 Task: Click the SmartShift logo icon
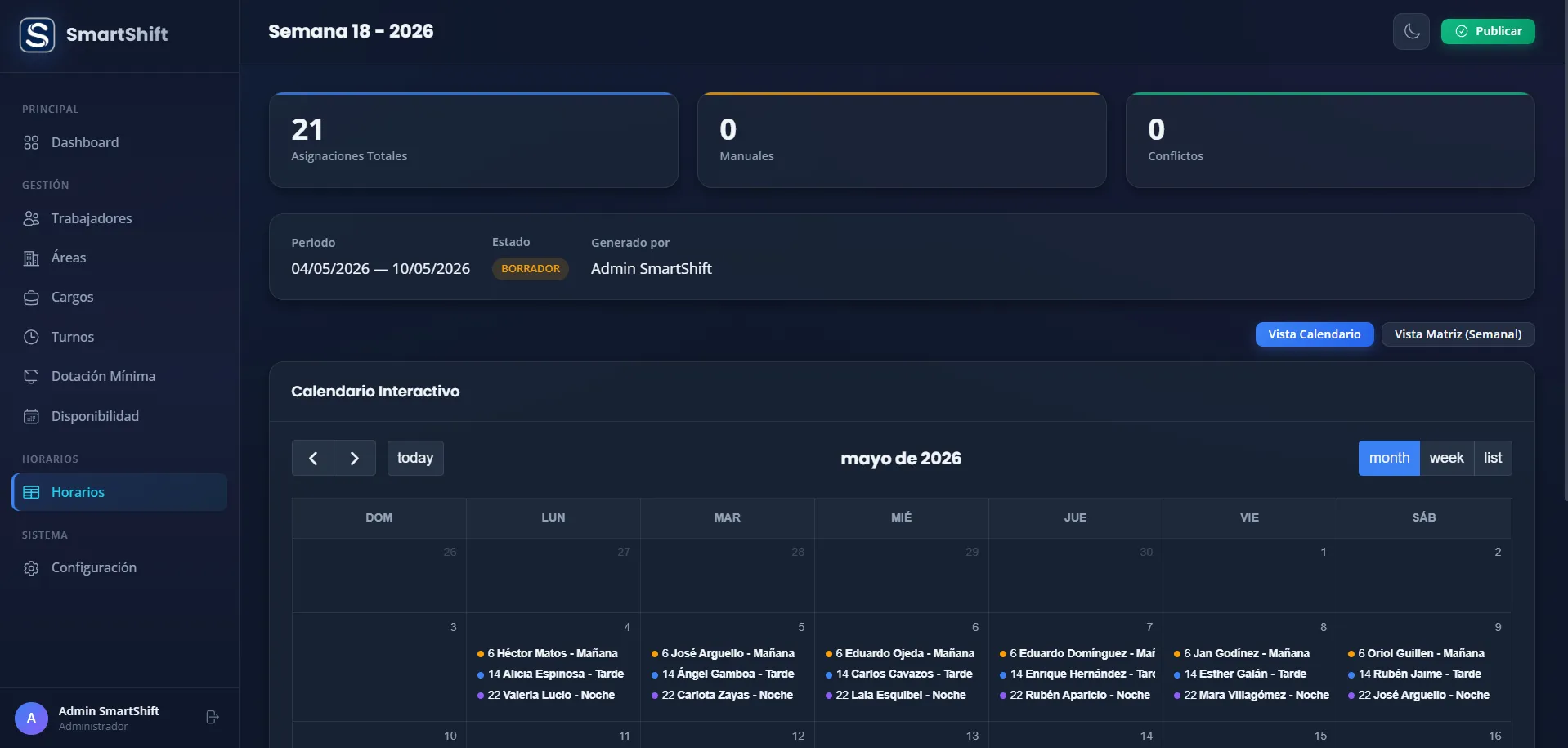pyautogui.click(x=38, y=34)
